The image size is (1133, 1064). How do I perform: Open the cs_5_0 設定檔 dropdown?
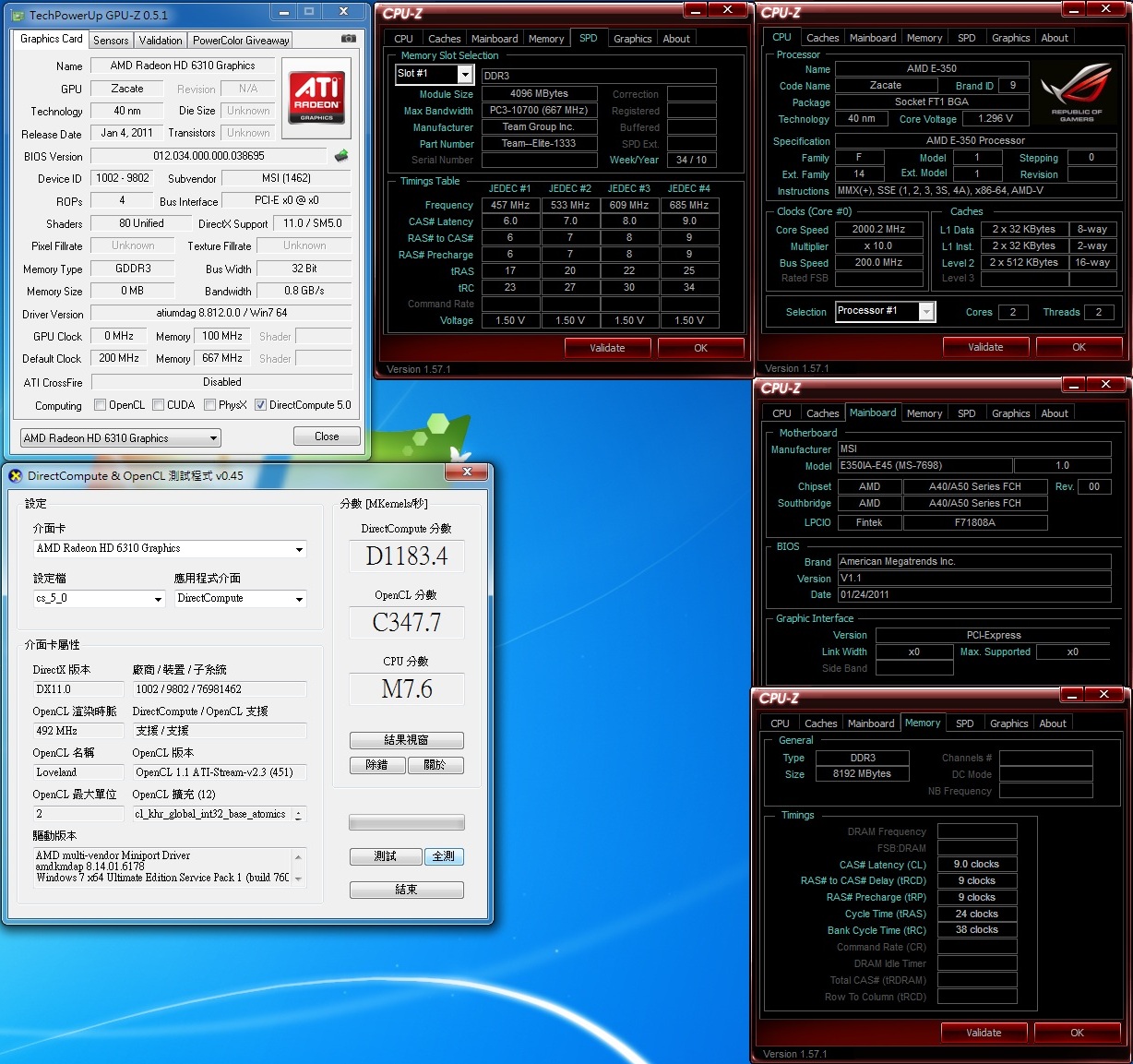100,599
